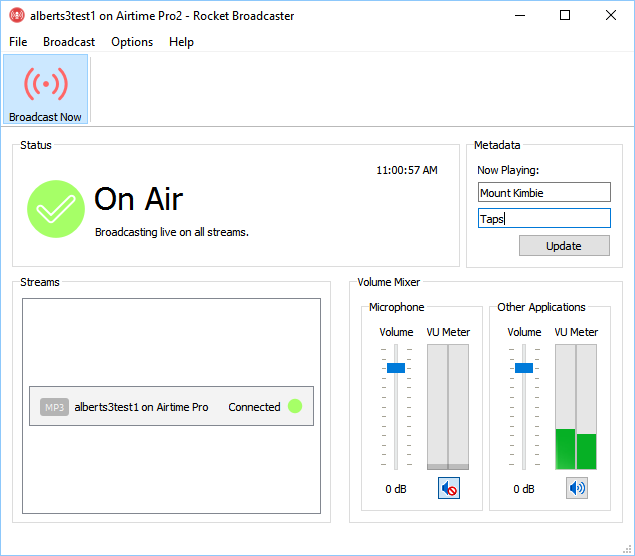Open the File menu

click(18, 42)
